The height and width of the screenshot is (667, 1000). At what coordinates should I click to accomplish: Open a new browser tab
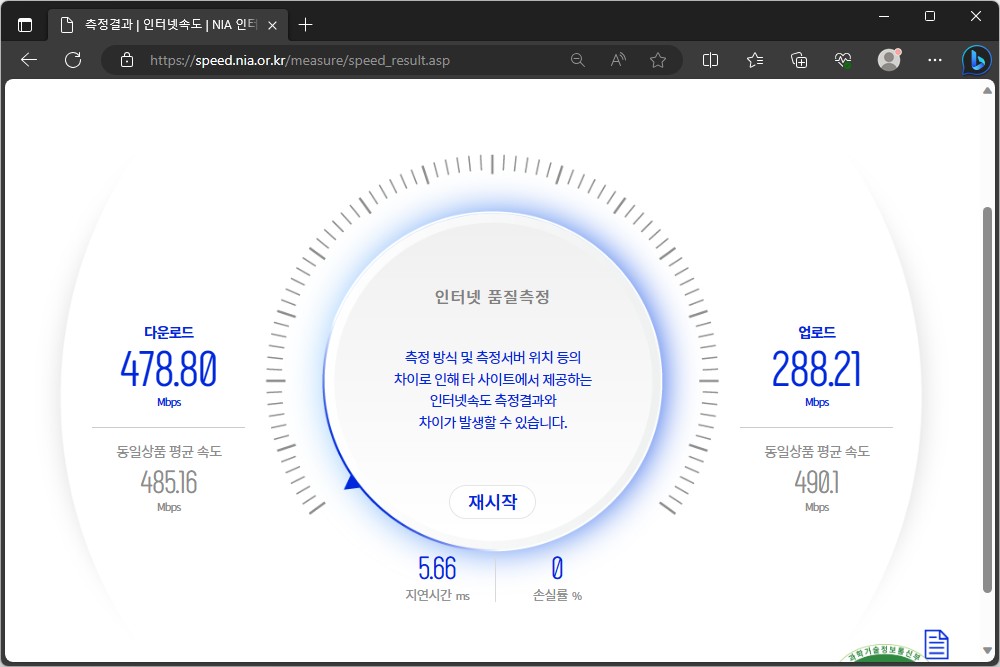coord(305,25)
